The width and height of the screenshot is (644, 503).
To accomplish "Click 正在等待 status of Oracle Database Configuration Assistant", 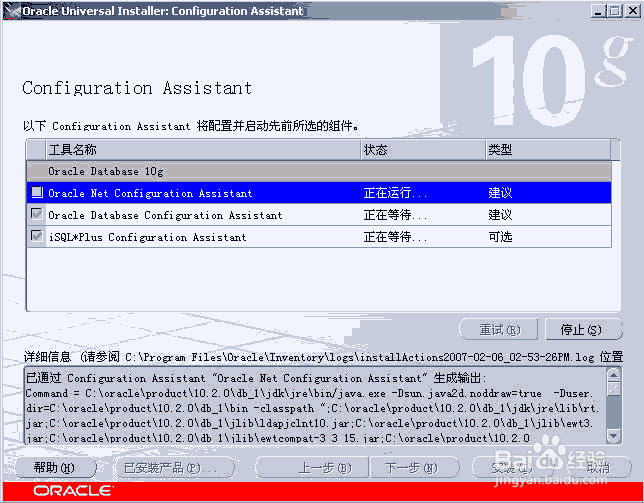I will (x=423, y=215).
